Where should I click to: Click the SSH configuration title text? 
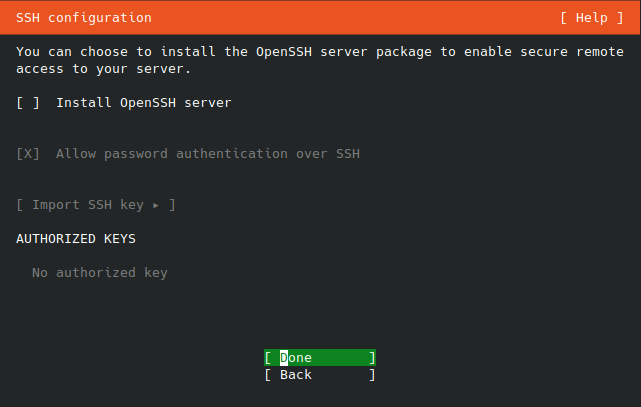84,18
